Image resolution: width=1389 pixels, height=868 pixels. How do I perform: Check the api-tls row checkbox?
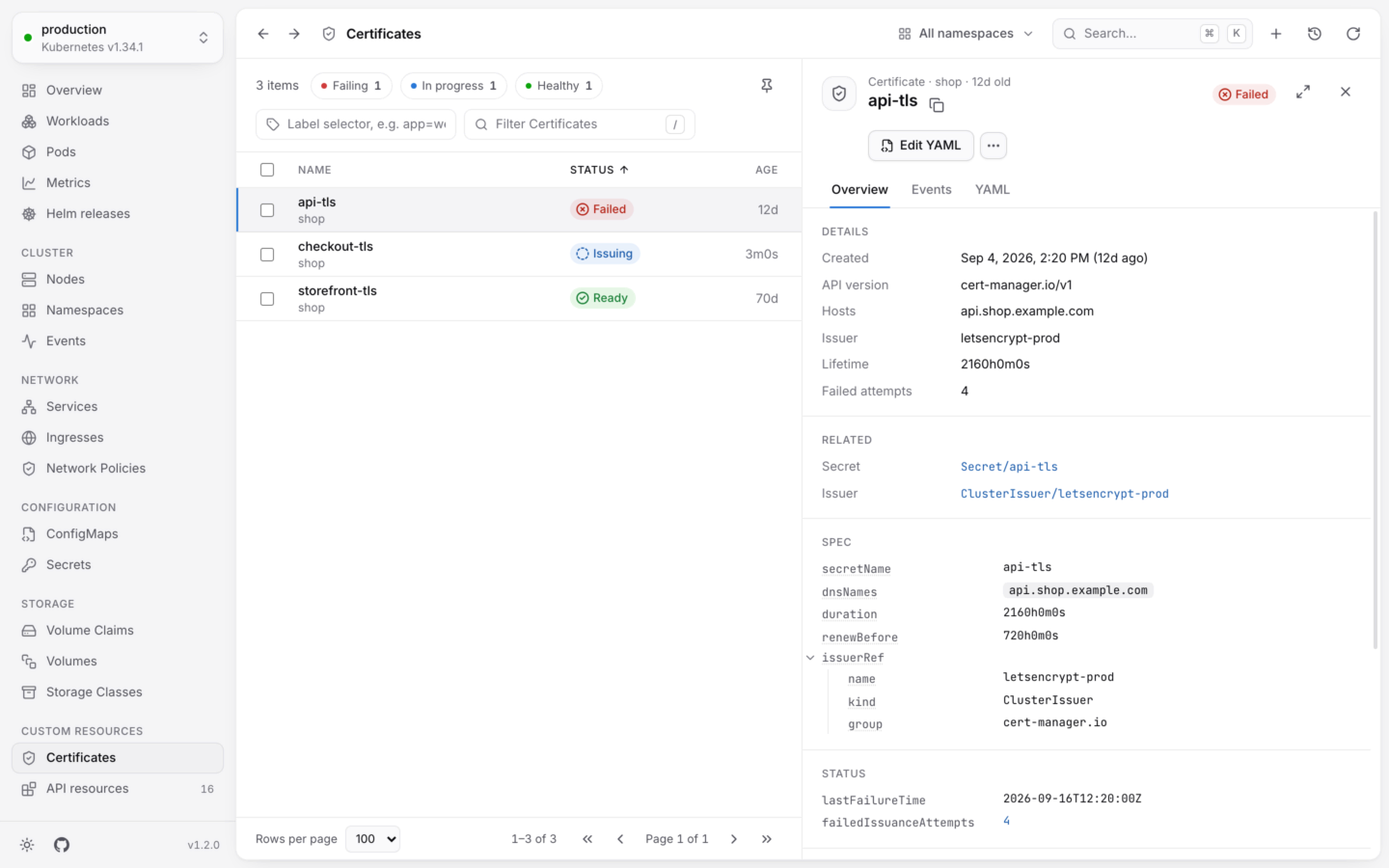pyautogui.click(x=267, y=210)
